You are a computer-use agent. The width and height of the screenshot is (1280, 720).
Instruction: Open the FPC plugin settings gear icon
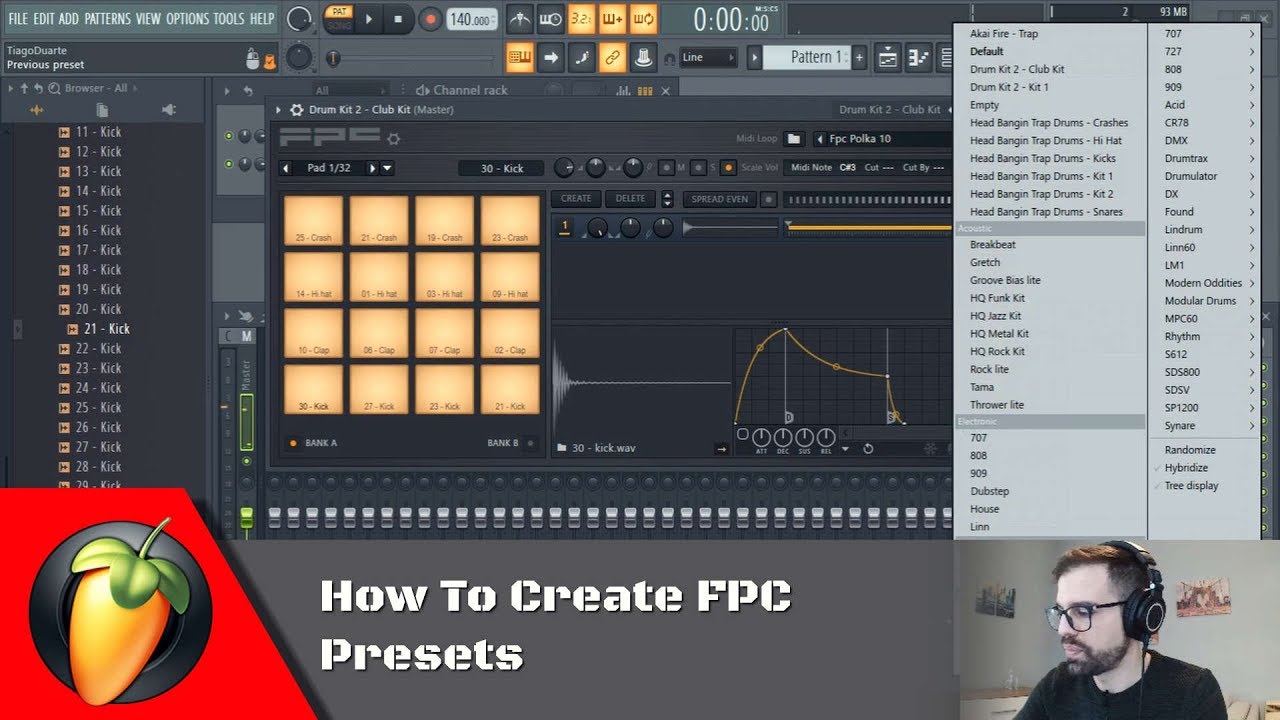click(296, 110)
